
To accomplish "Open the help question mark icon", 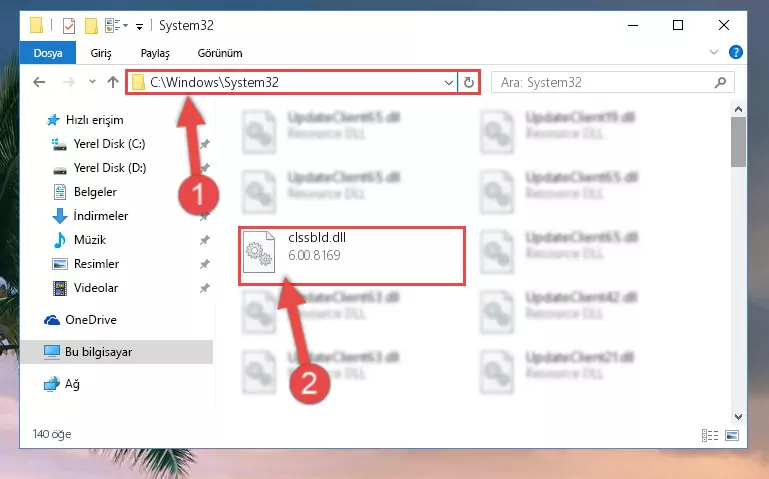I will coord(736,52).
